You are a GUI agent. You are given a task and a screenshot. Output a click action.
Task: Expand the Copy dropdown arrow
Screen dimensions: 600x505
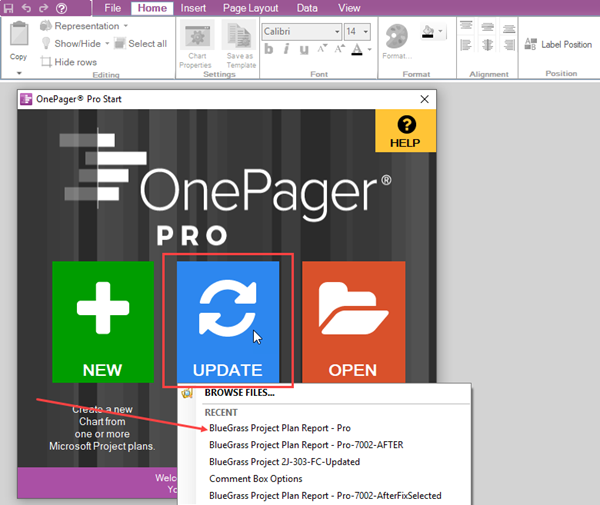(19, 73)
